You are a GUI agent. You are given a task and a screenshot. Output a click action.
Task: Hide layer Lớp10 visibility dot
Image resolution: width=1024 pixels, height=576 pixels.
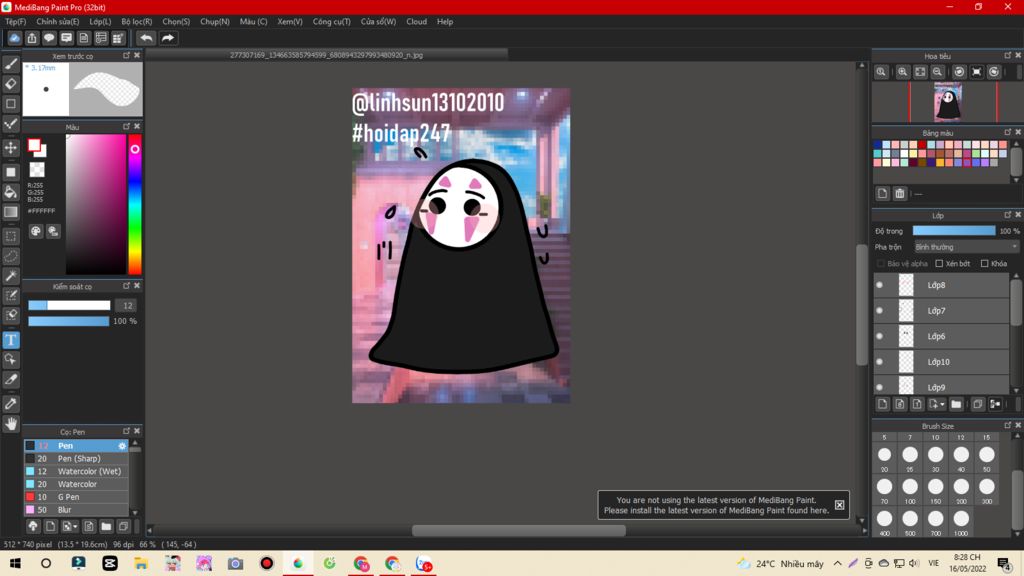(x=880, y=361)
